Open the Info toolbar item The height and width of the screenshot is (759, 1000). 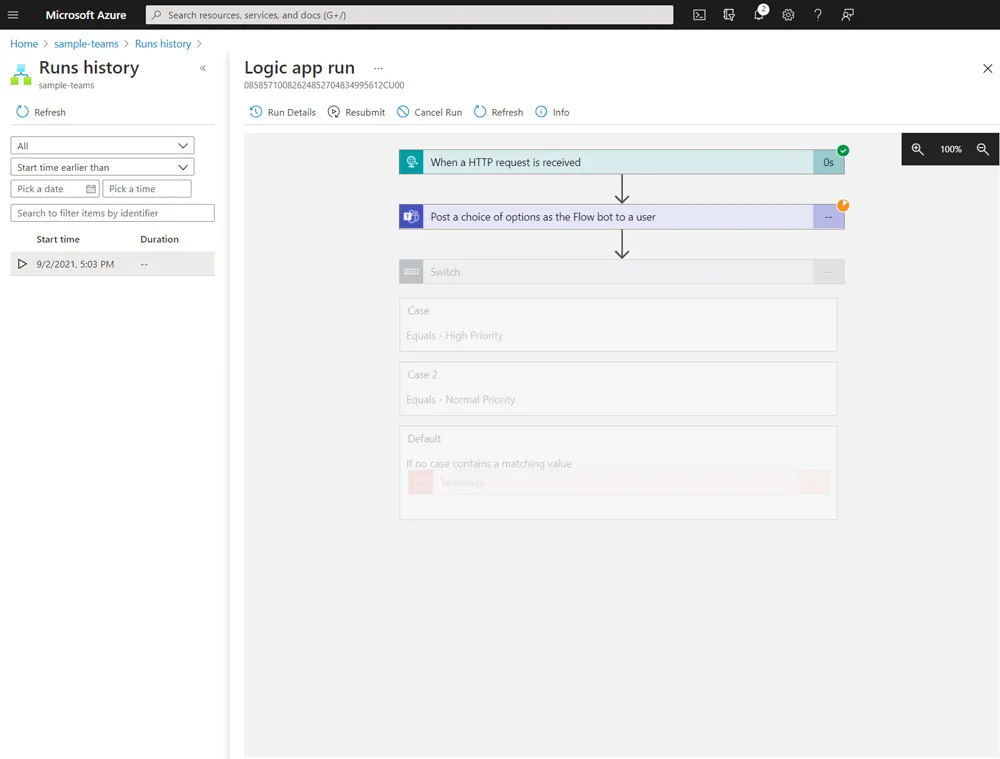(x=552, y=112)
